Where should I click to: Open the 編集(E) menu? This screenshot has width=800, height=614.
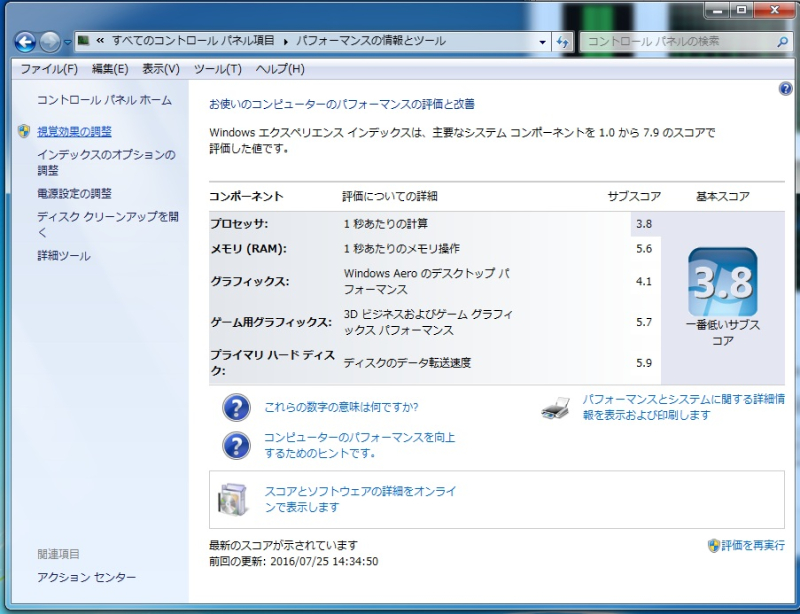pos(110,69)
